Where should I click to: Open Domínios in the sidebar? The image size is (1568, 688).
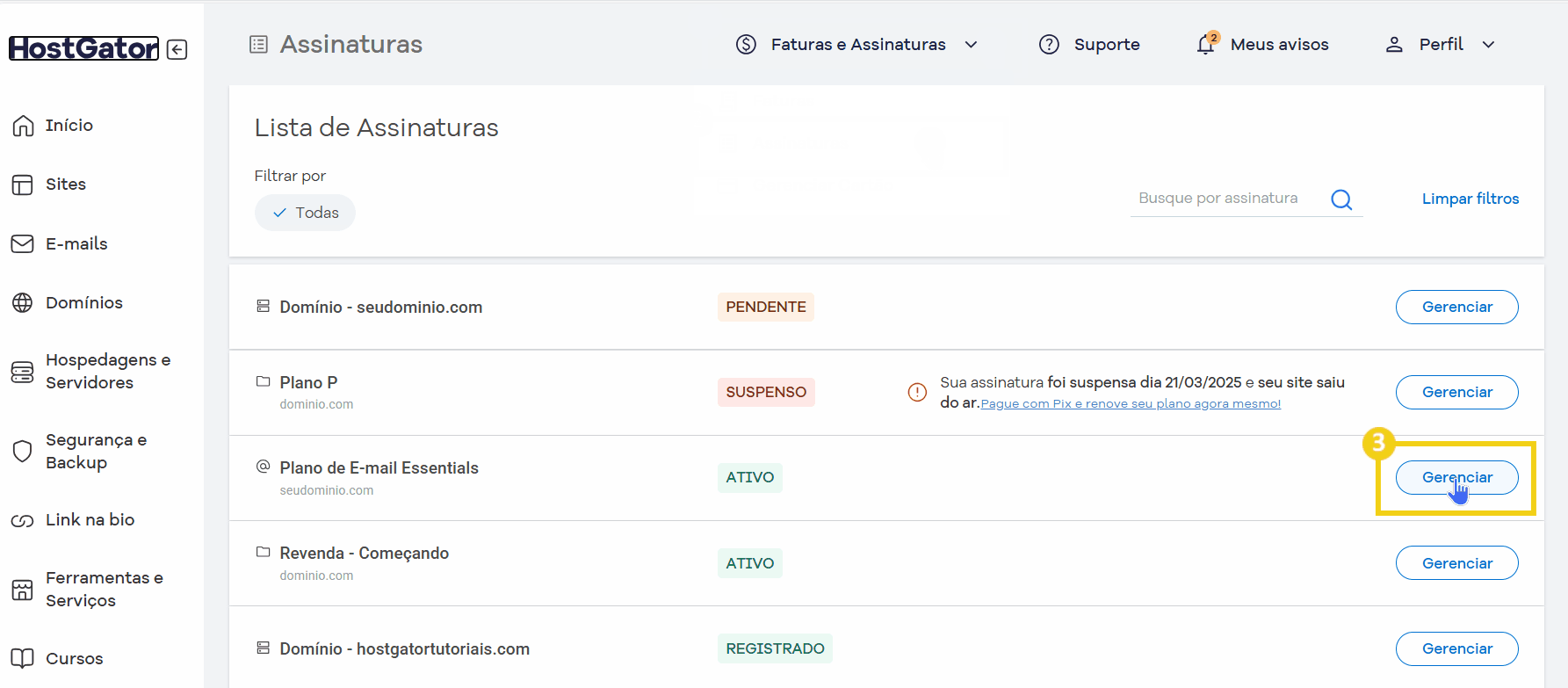tap(84, 303)
